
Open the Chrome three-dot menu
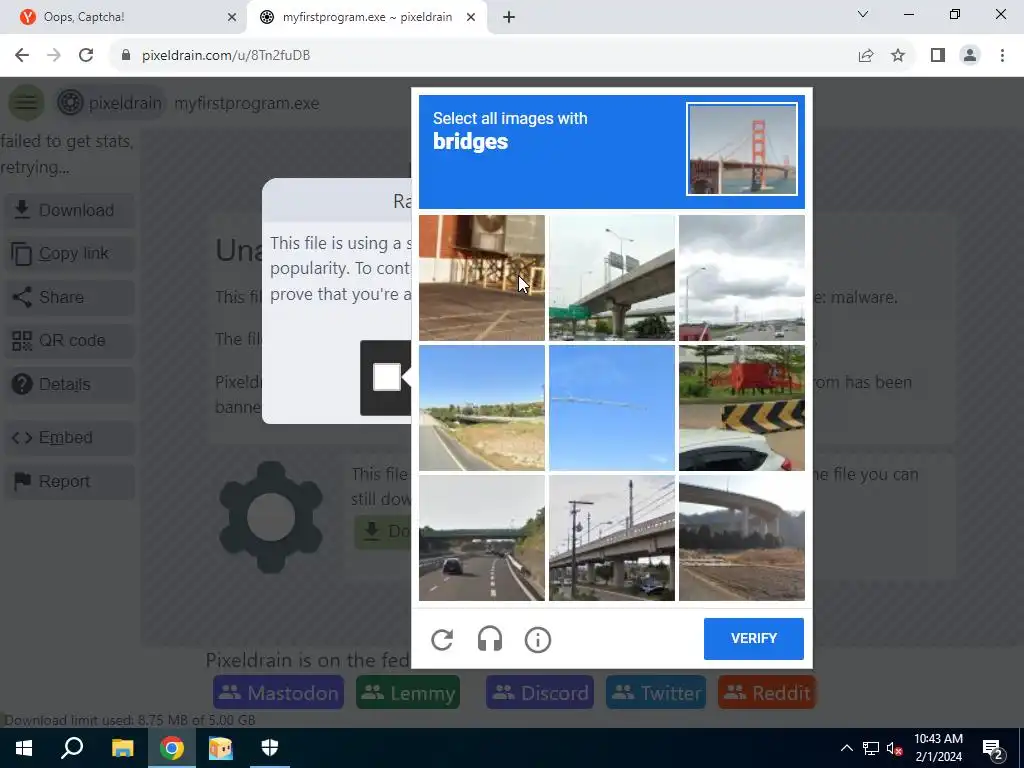[1002, 56]
